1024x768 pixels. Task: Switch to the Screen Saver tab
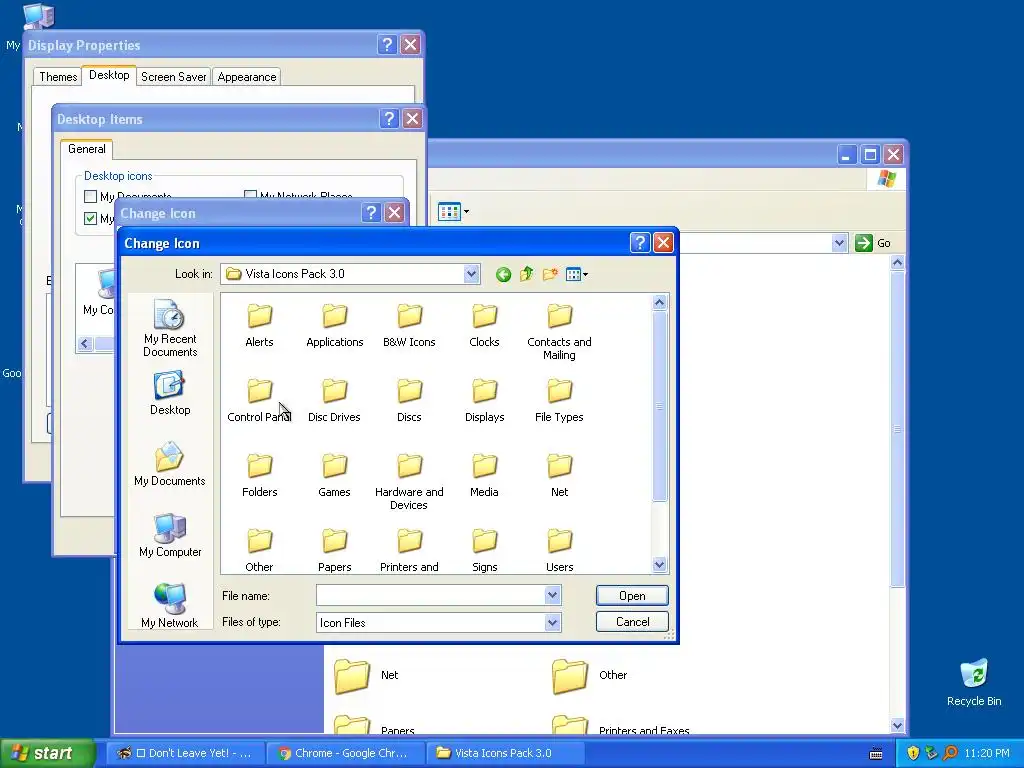[x=174, y=76]
